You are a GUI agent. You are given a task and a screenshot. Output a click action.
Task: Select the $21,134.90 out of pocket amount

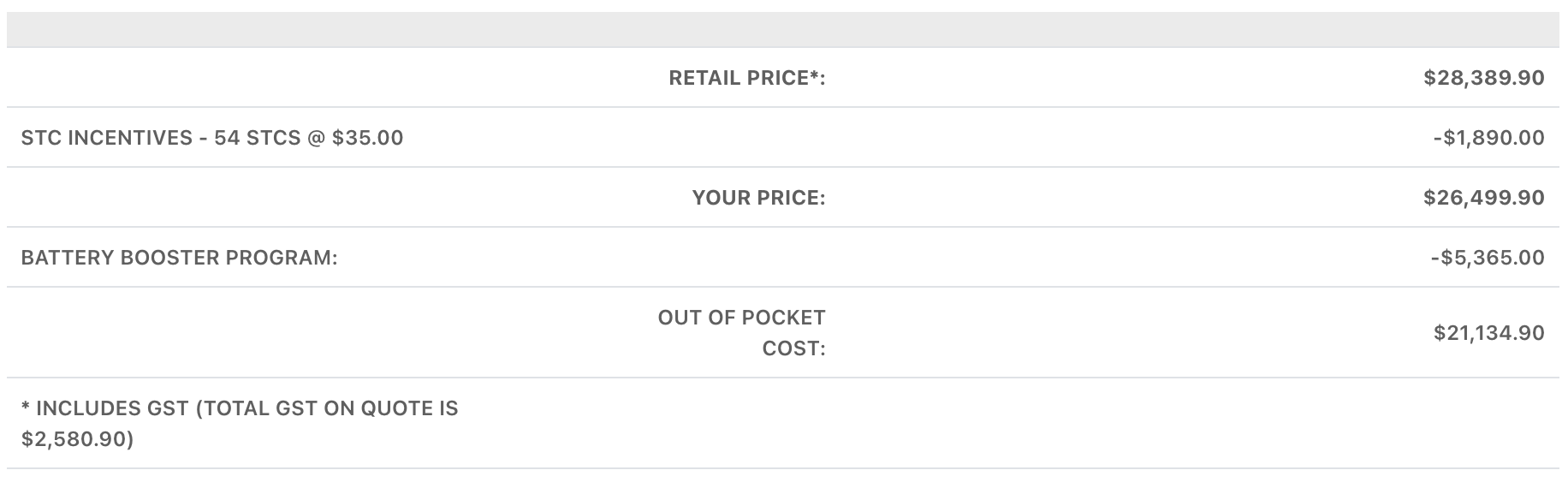coord(1488,333)
